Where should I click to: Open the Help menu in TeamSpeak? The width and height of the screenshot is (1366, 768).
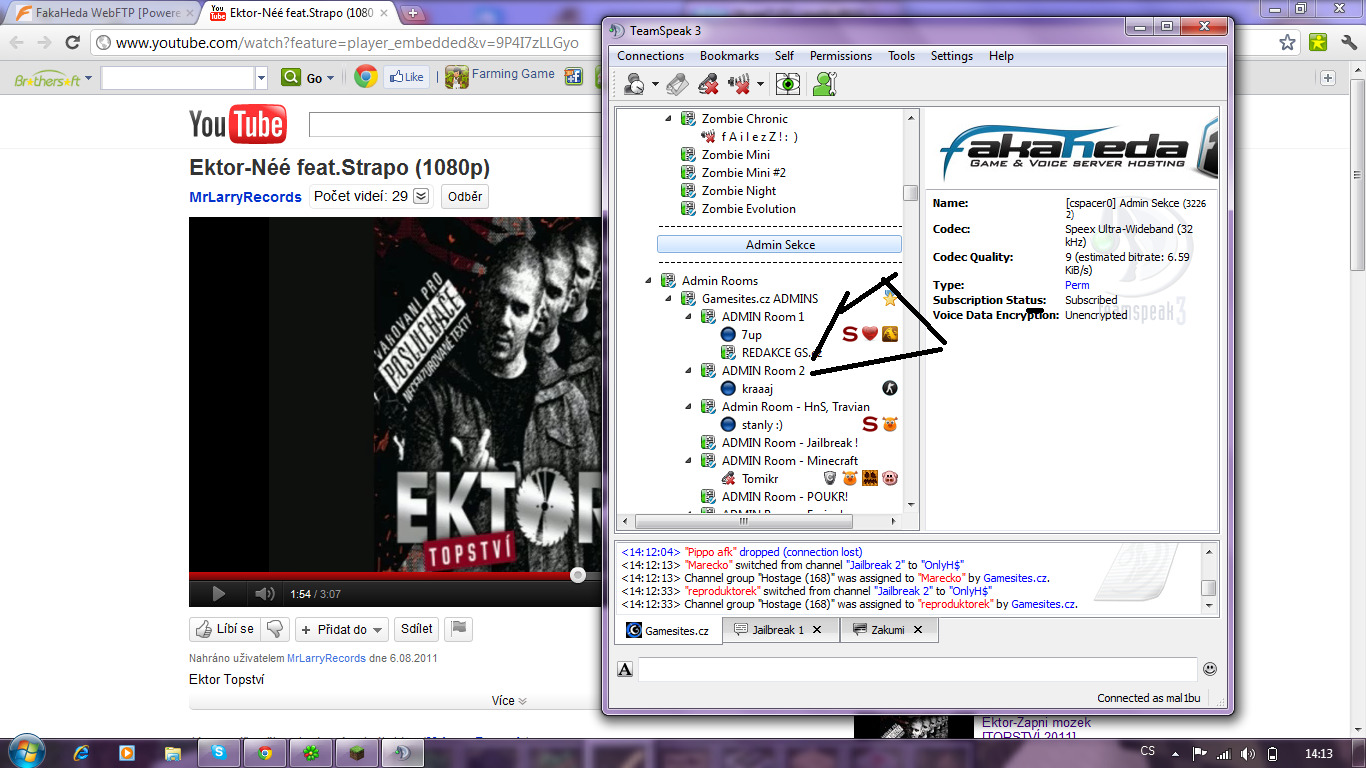tap(1001, 56)
